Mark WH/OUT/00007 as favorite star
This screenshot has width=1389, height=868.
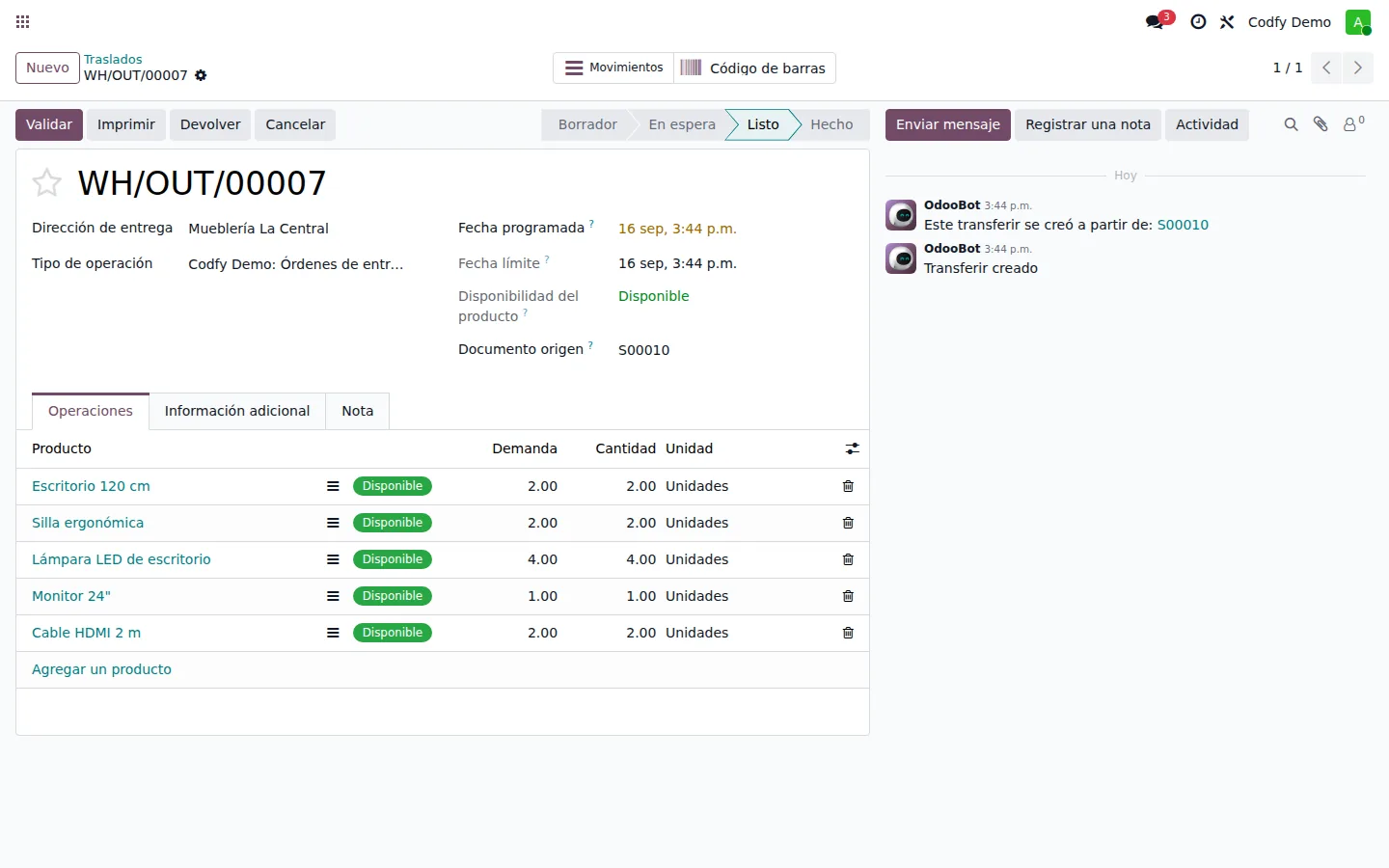(x=46, y=182)
